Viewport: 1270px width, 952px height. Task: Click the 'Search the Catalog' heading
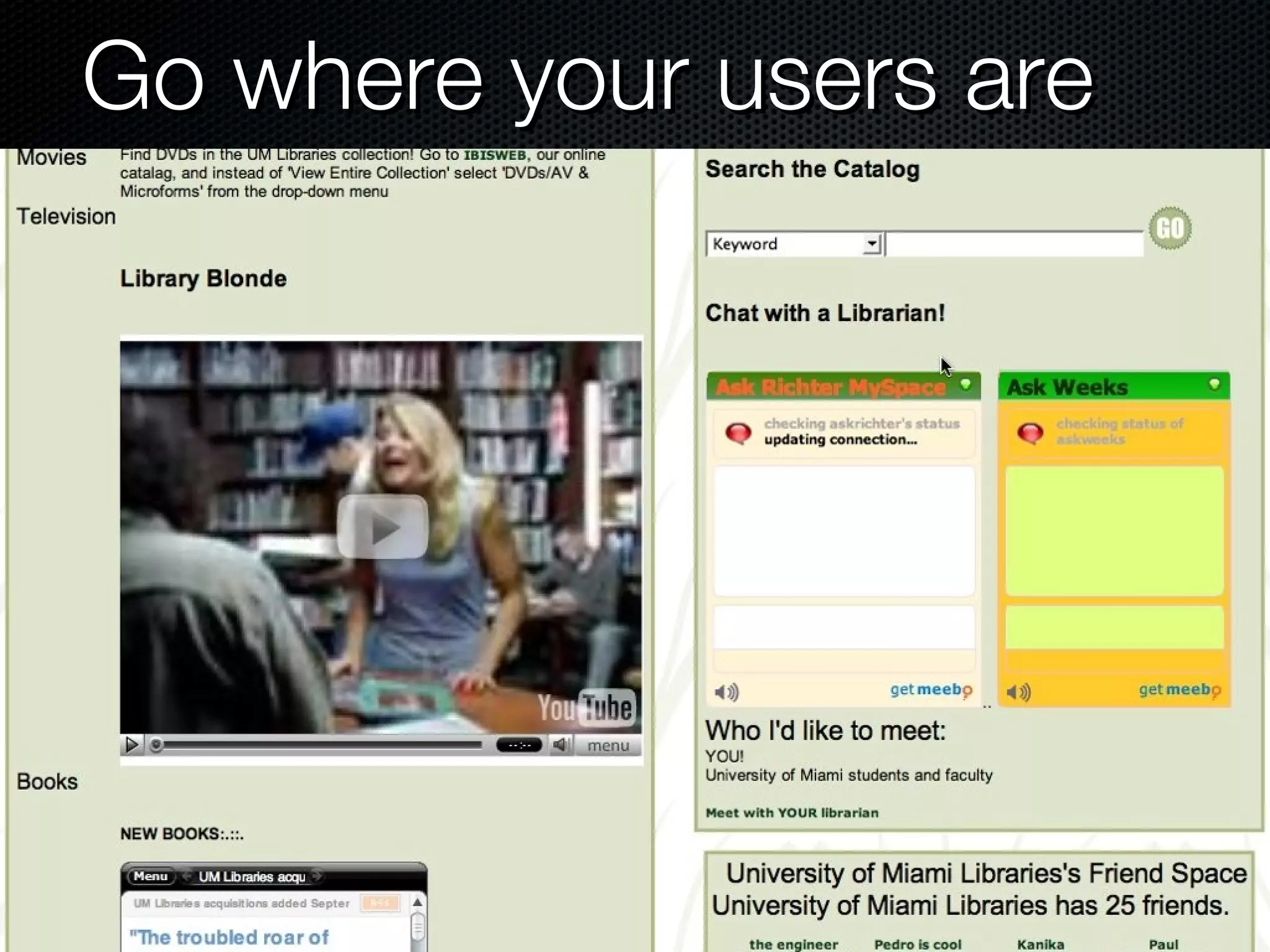tap(812, 169)
